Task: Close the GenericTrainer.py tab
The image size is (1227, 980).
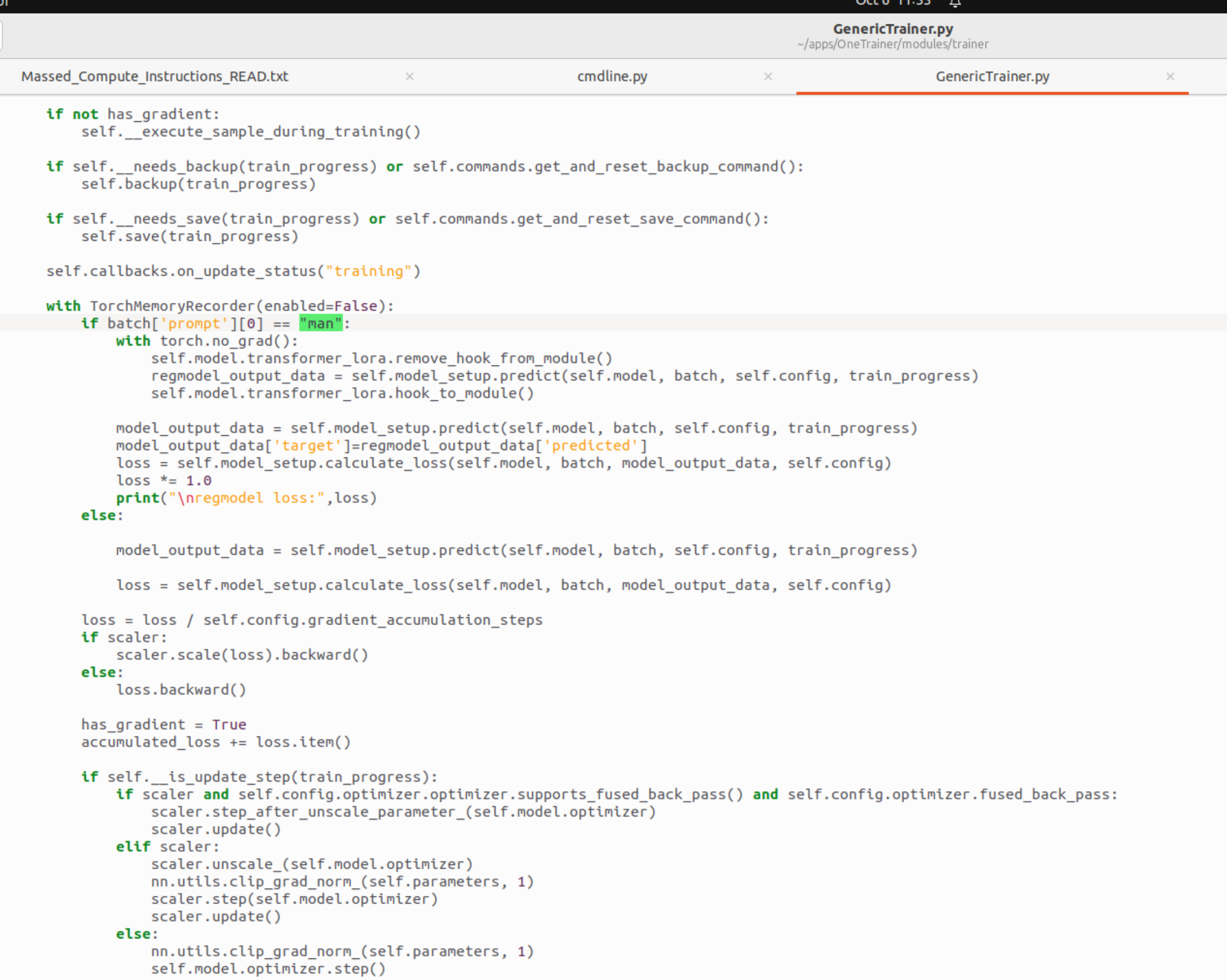Action: pos(1170,76)
